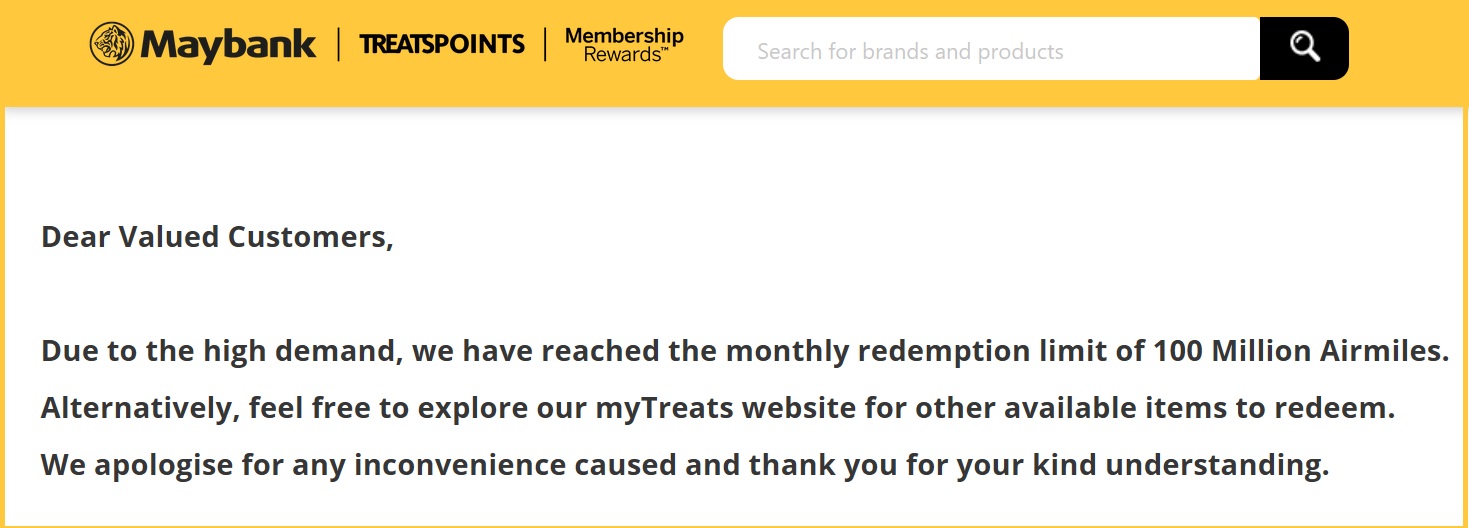1469x528 pixels.
Task: Click the 'We apologise' sentence start
Action: coord(124,466)
